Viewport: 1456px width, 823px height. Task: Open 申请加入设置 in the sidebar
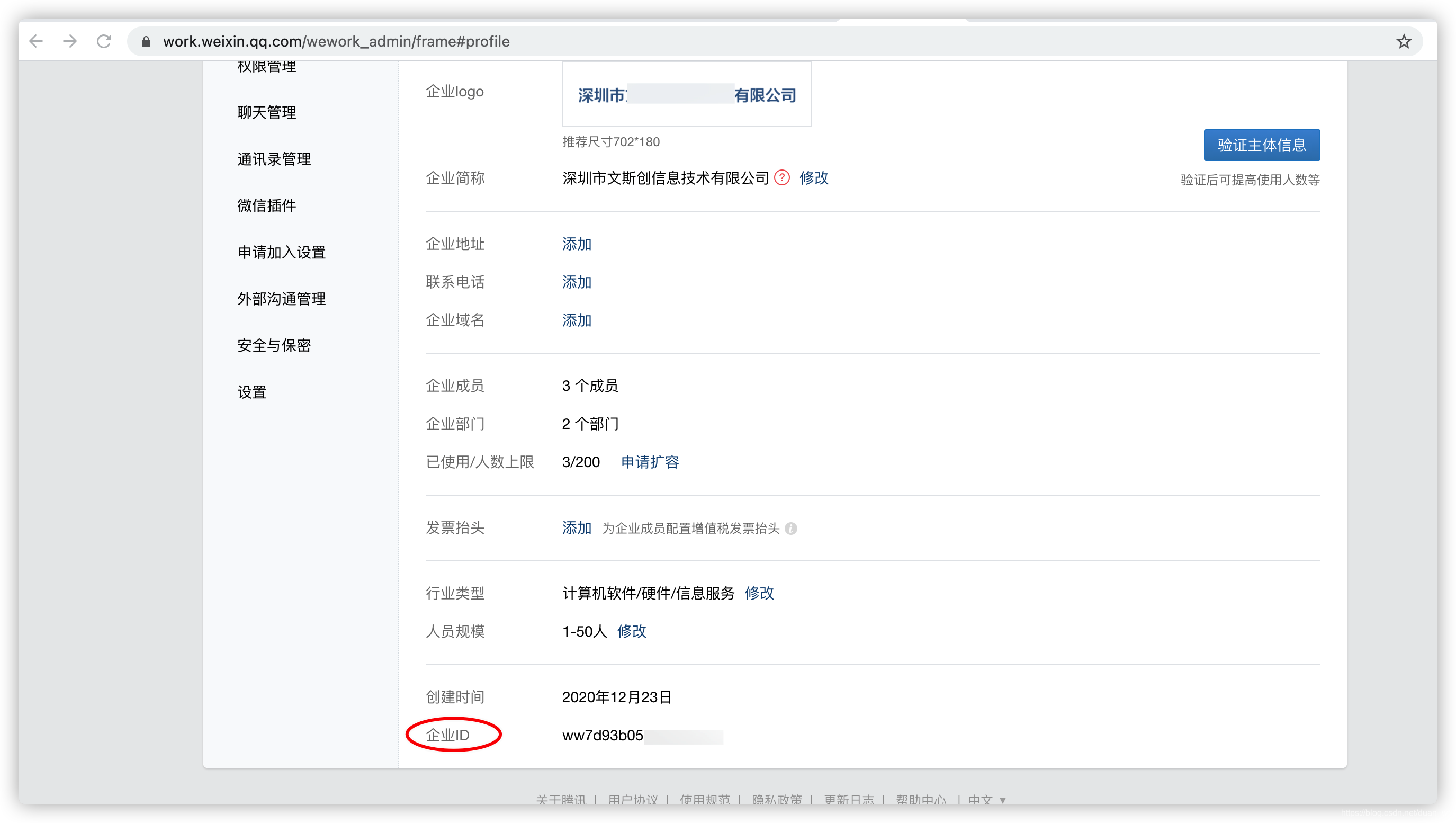[282, 252]
